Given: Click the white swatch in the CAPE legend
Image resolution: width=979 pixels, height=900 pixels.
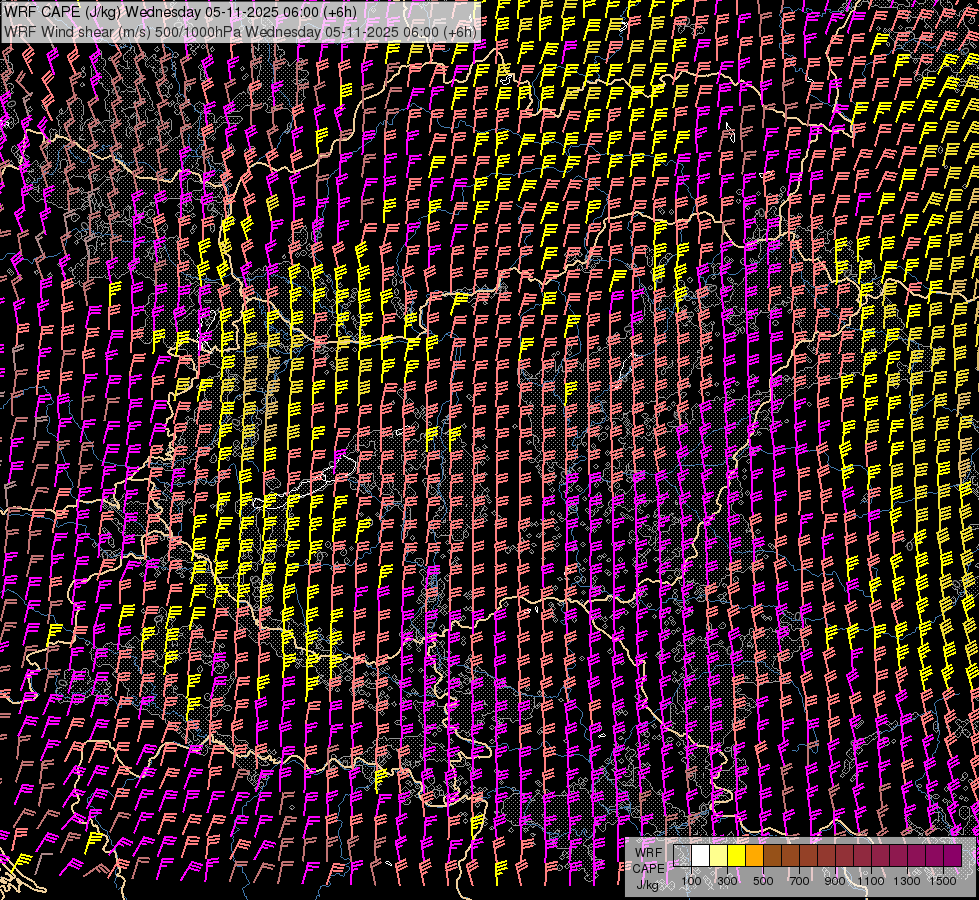Looking at the screenshot, I should 700,856.
